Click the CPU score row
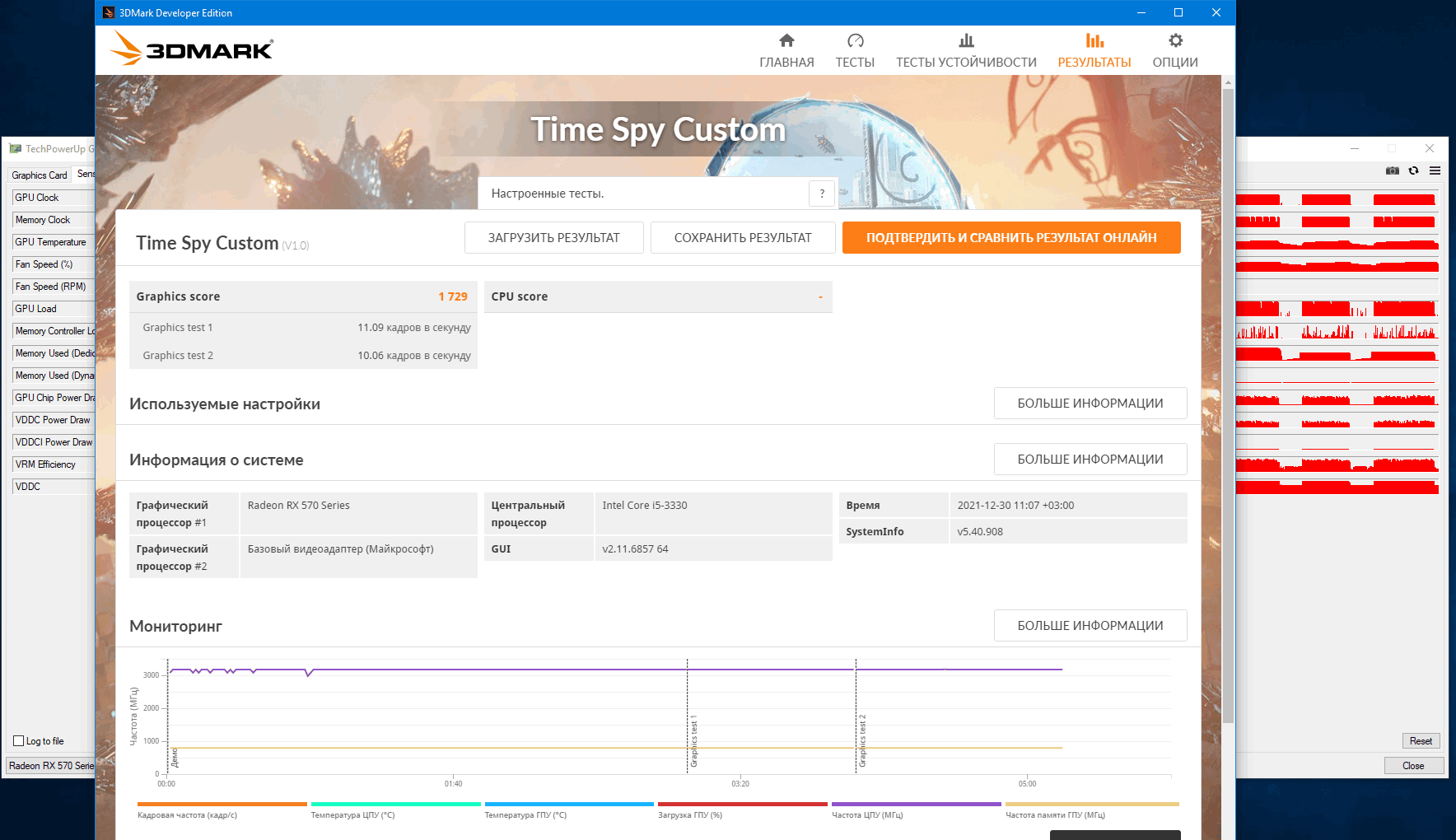The width and height of the screenshot is (1456, 840). [658, 296]
